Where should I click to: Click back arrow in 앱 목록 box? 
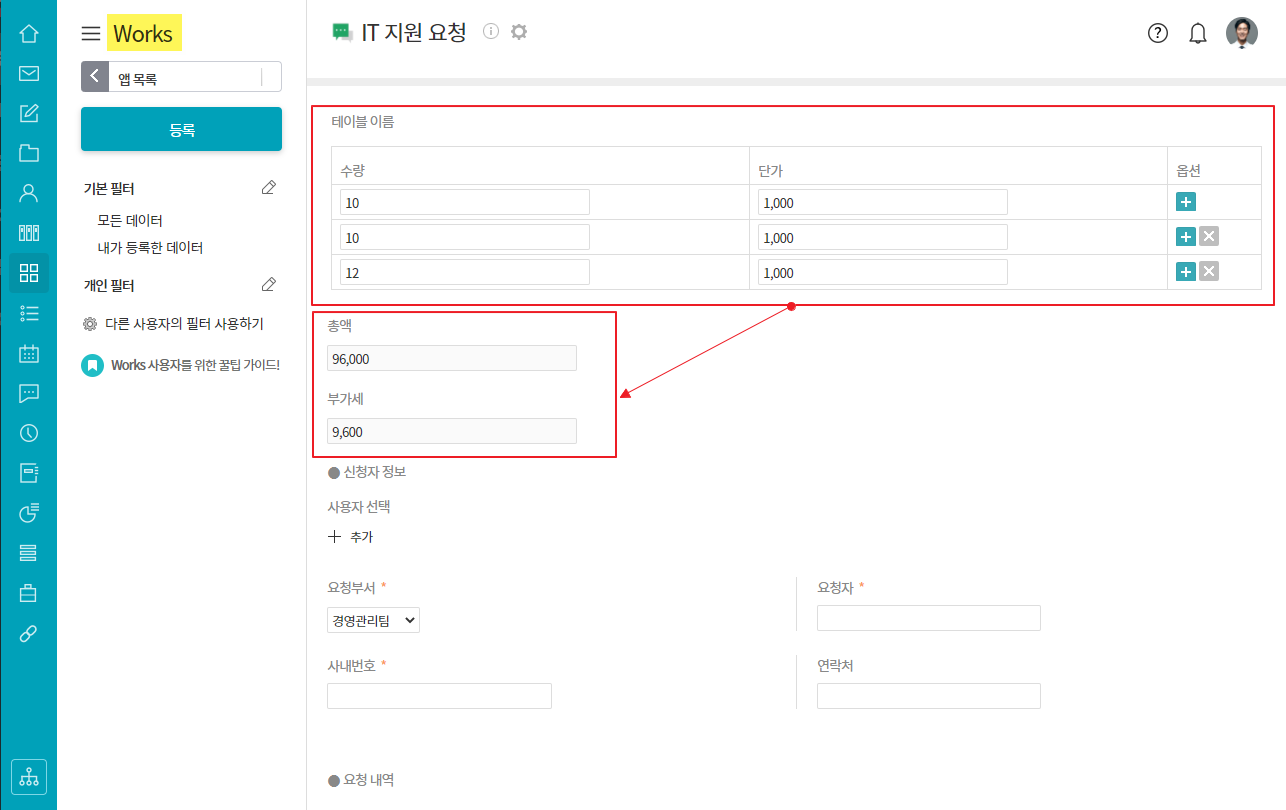coord(95,77)
